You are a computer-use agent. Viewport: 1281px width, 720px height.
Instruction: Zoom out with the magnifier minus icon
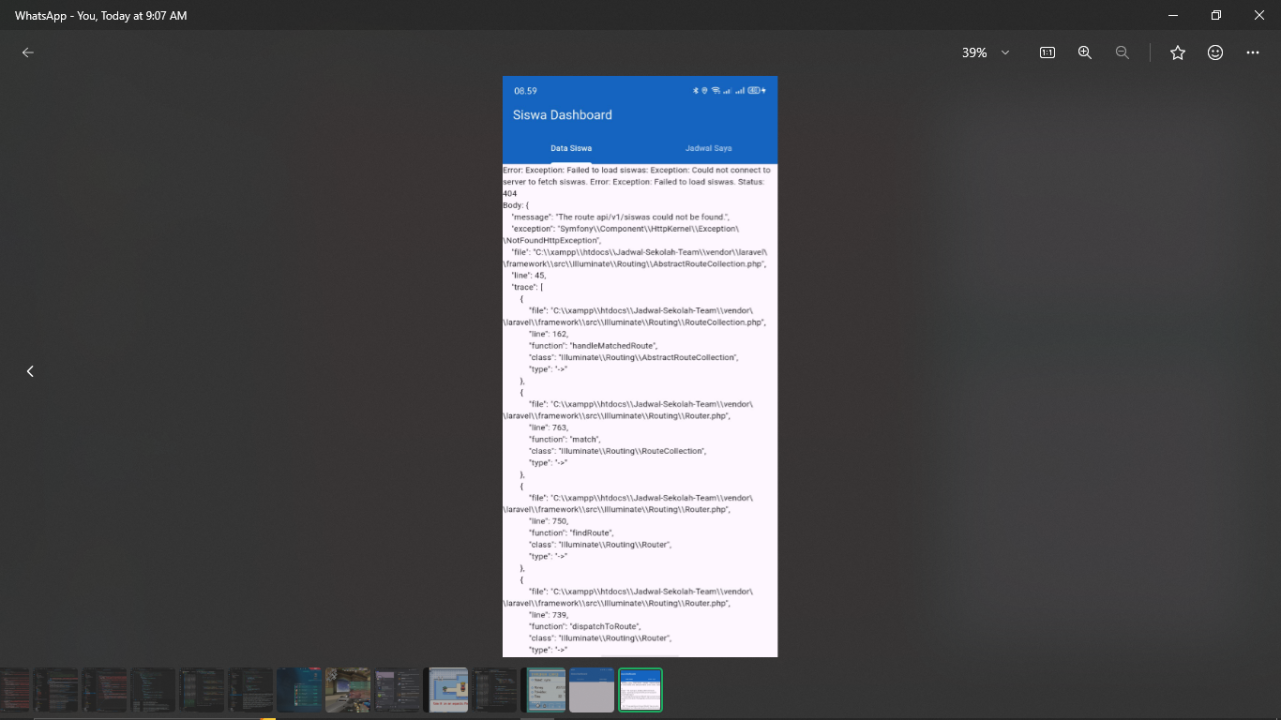[x=1122, y=53]
